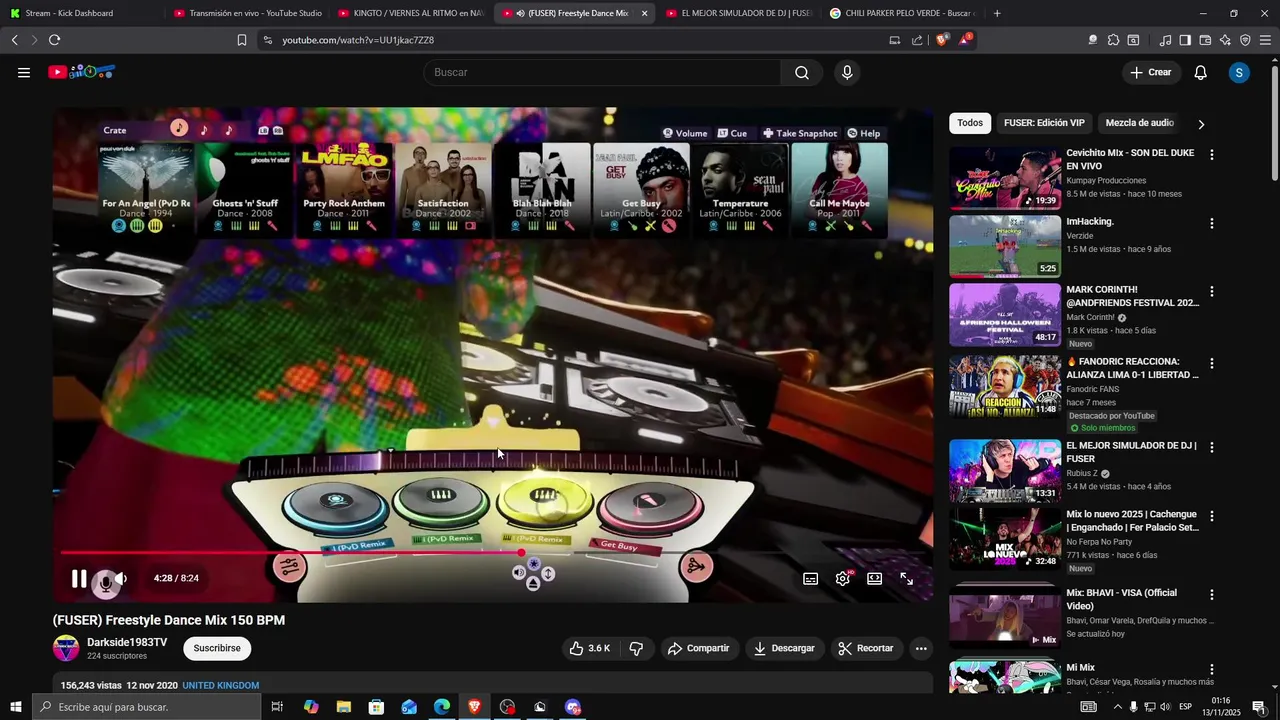This screenshot has width=1280, height=720.
Task: Open the Windows Start menu
Action: click(x=15, y=707)
